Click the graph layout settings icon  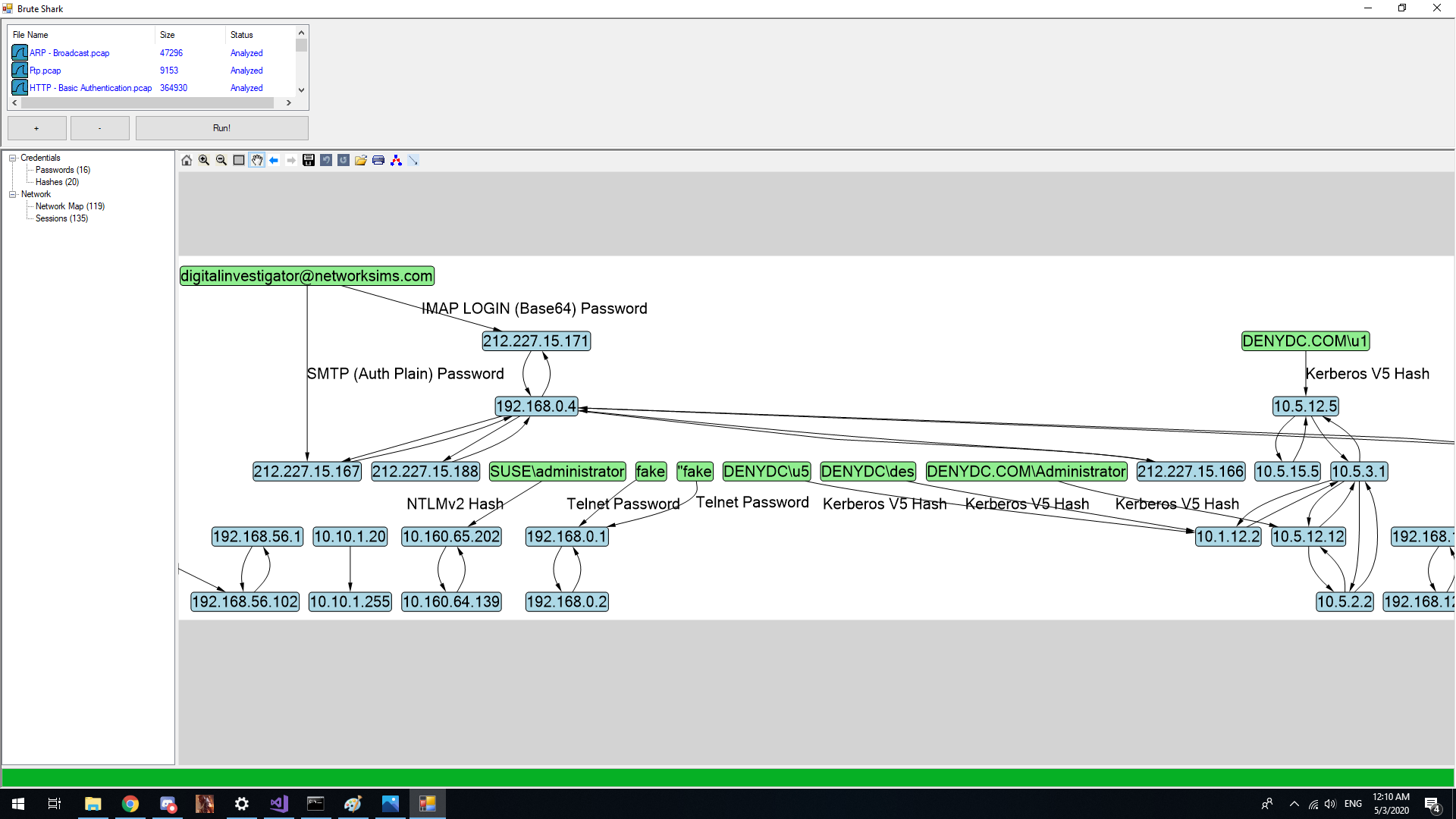point(396,160)
